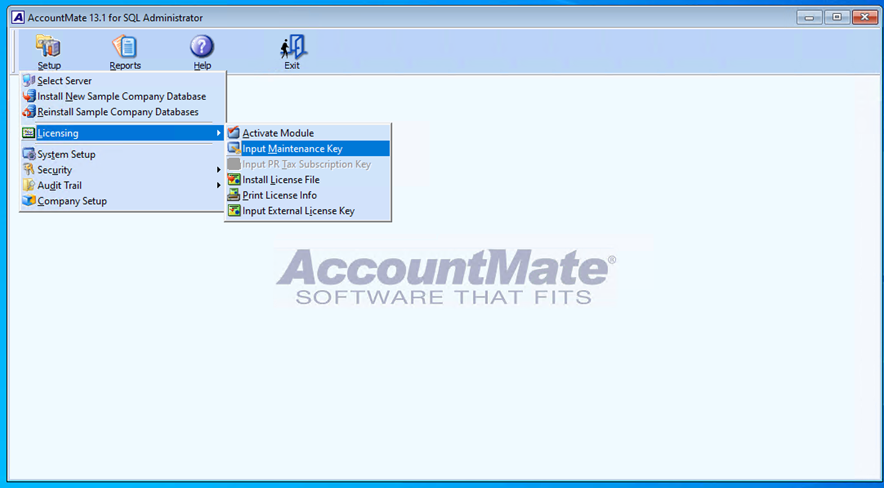Viewport: 884px width, 488px height.
Task: Open System Setup from the menu
Action: (x=66, y=155)
